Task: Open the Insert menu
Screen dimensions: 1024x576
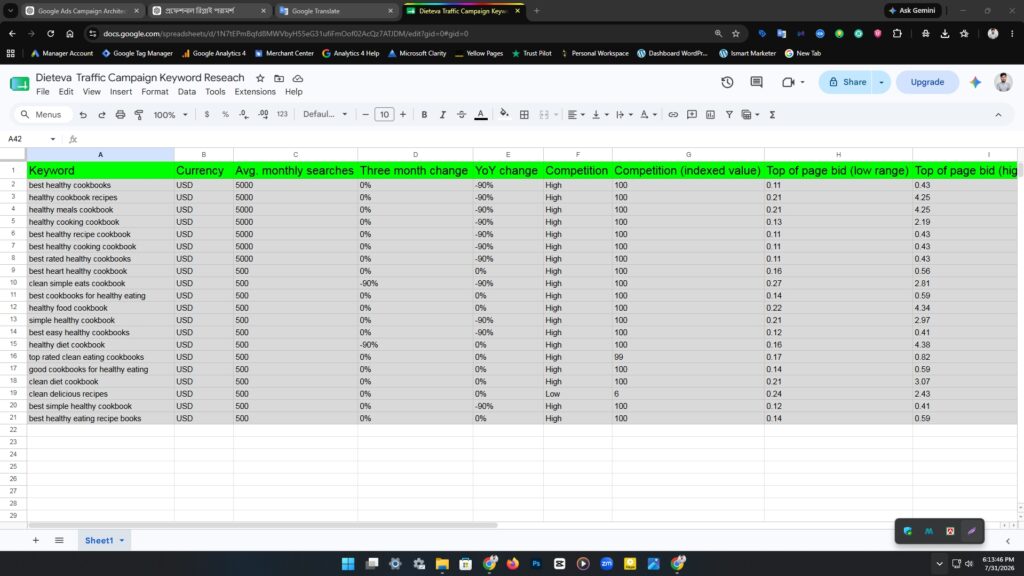Action: [121, 92]
